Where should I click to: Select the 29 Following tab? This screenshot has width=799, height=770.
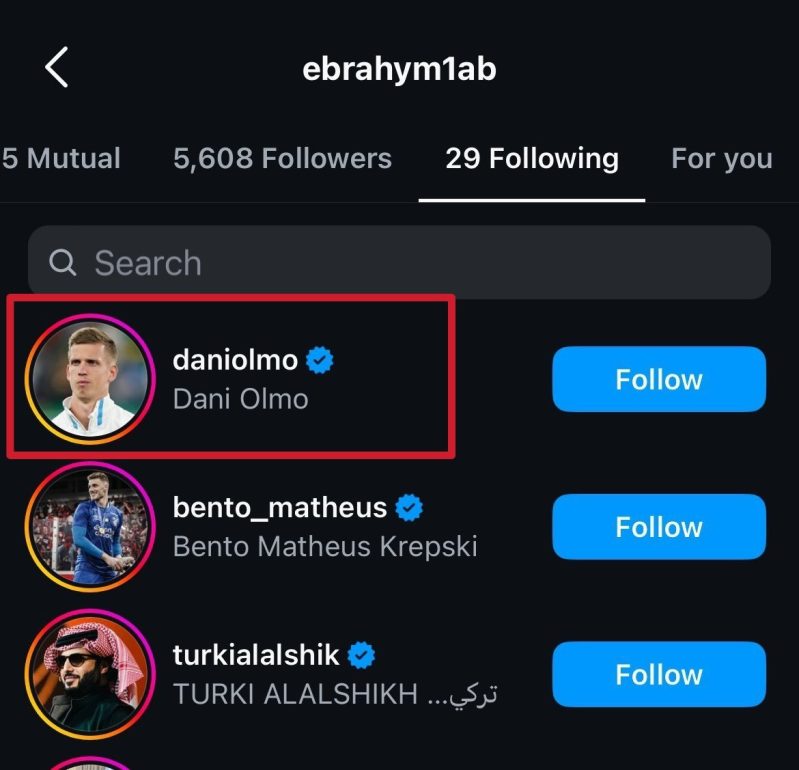[532, 158]
